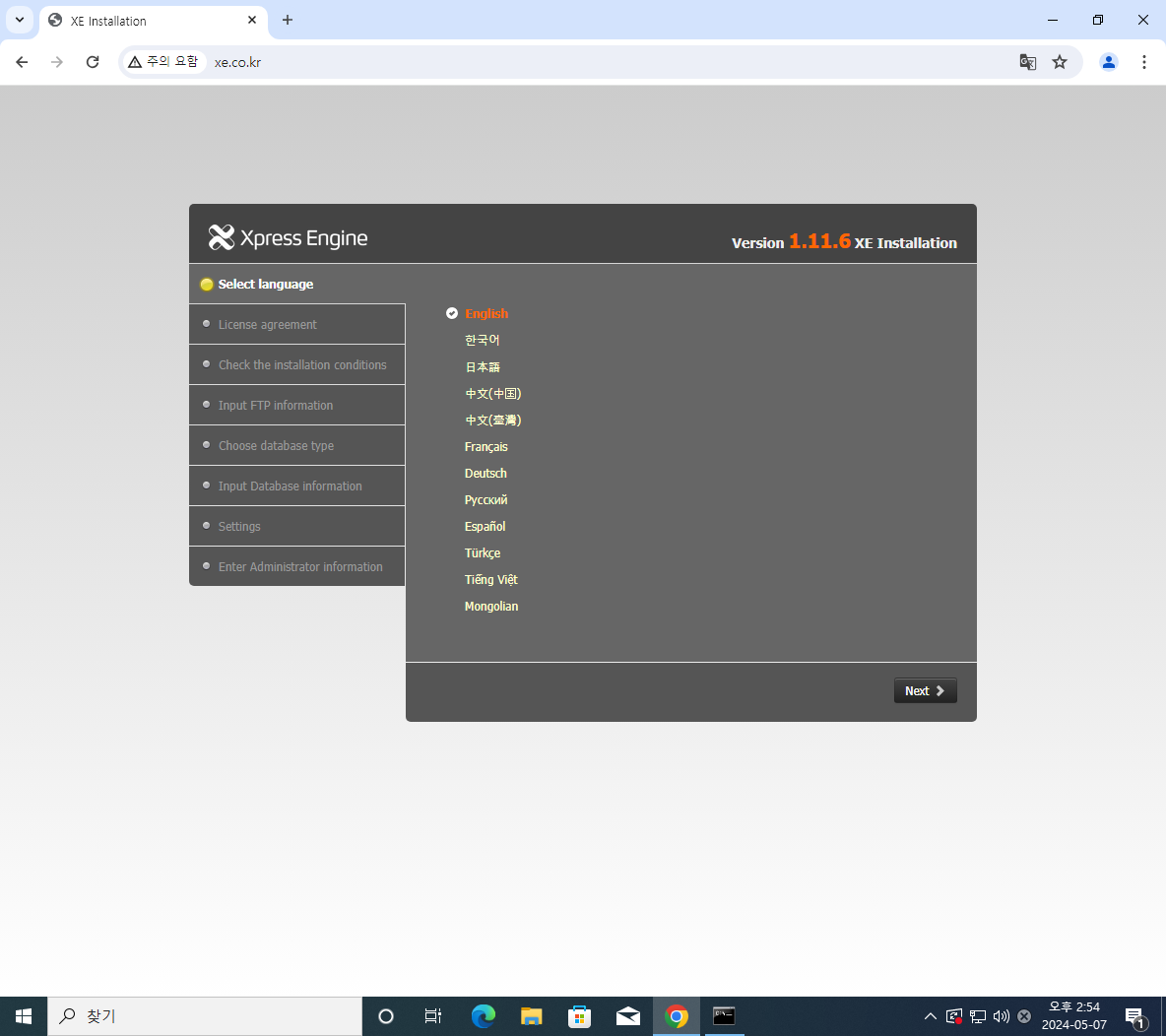
Task: Open the Windows Start menu
Action: point(23,1016)
